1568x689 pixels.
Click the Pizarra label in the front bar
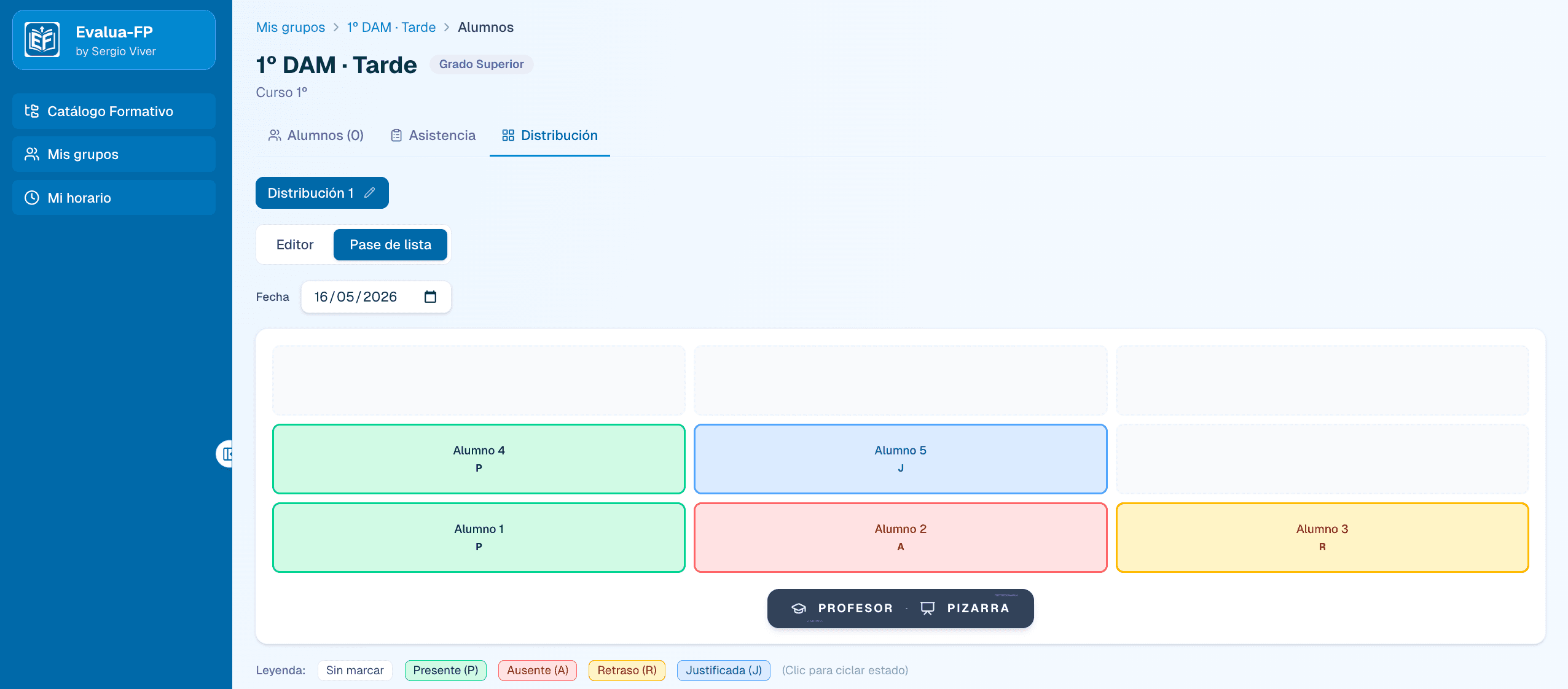[978, 608]
